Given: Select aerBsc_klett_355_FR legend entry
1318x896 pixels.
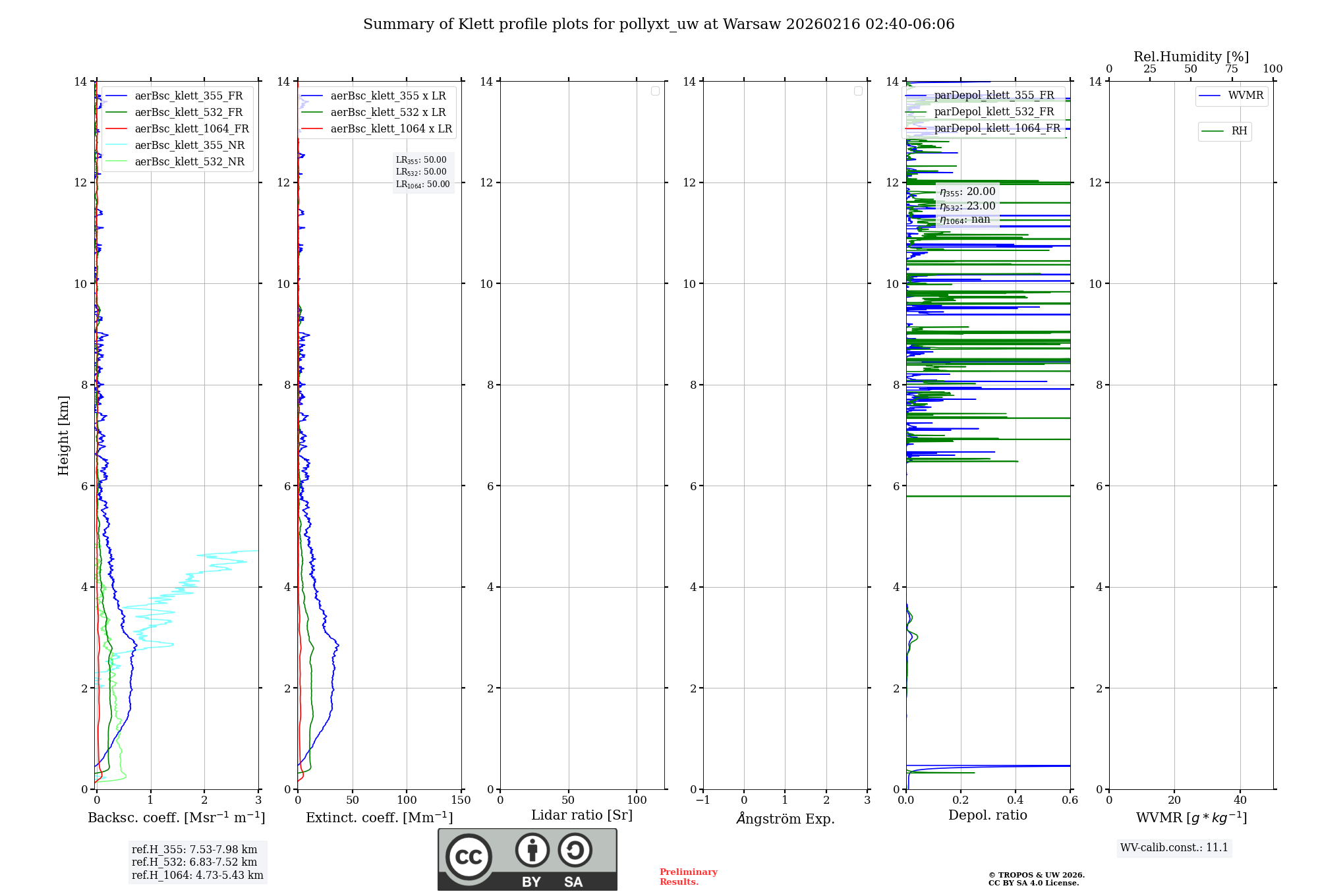Looking at the screenshot, I should [188, 96].
